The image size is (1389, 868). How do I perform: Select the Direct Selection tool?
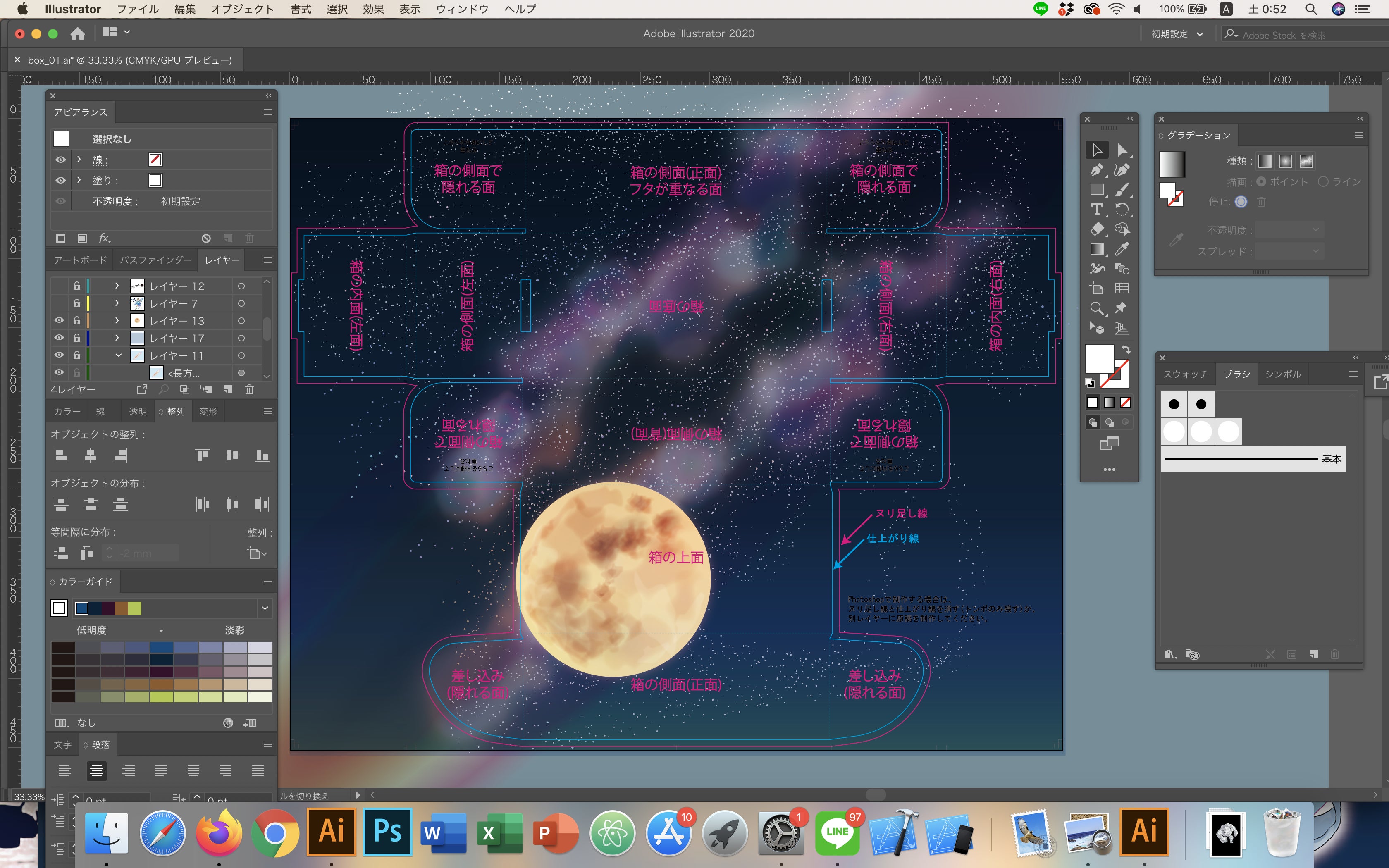coord(1122,150)
